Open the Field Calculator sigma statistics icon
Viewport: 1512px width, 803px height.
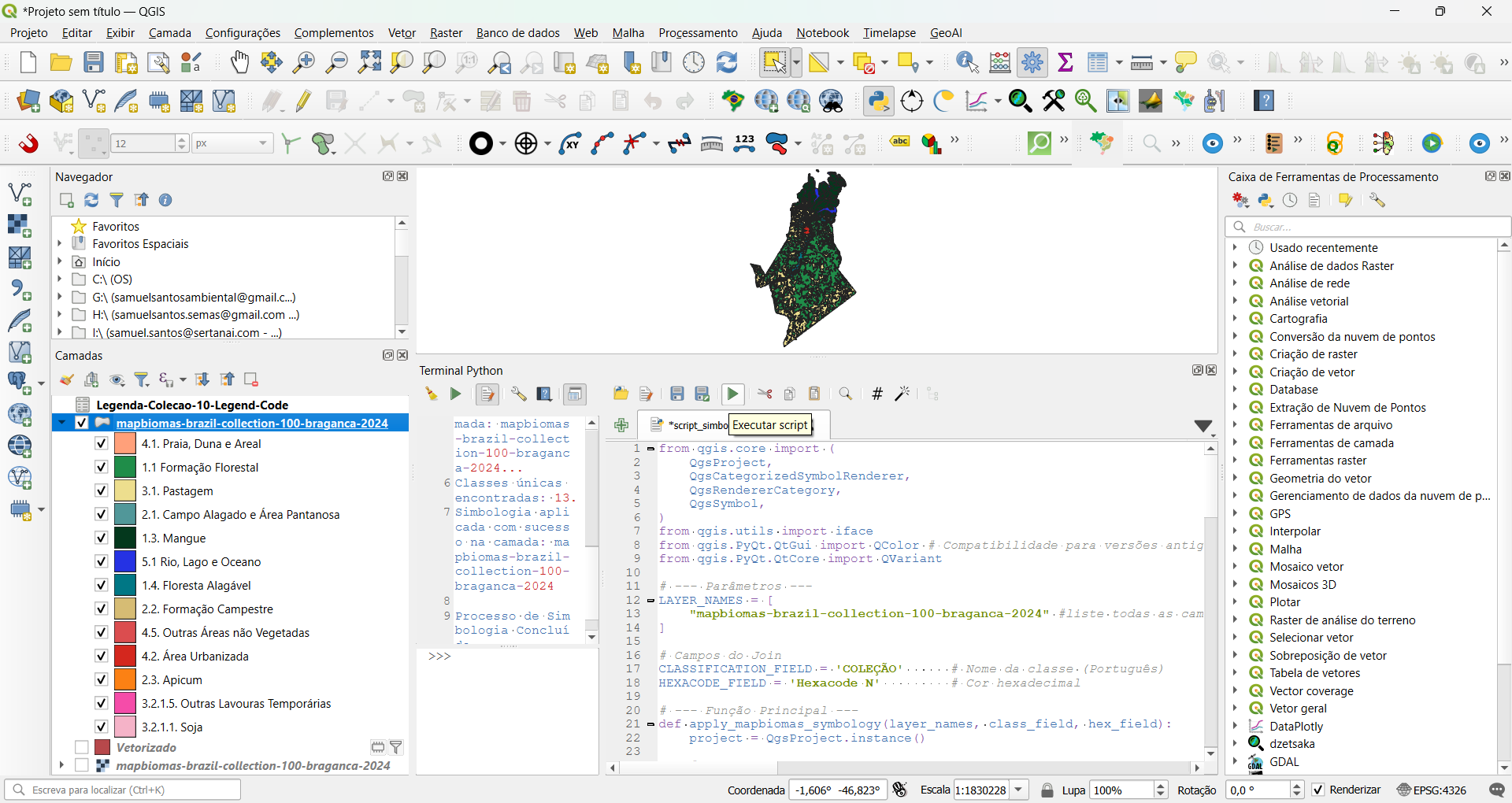(x=1065, y=62)
